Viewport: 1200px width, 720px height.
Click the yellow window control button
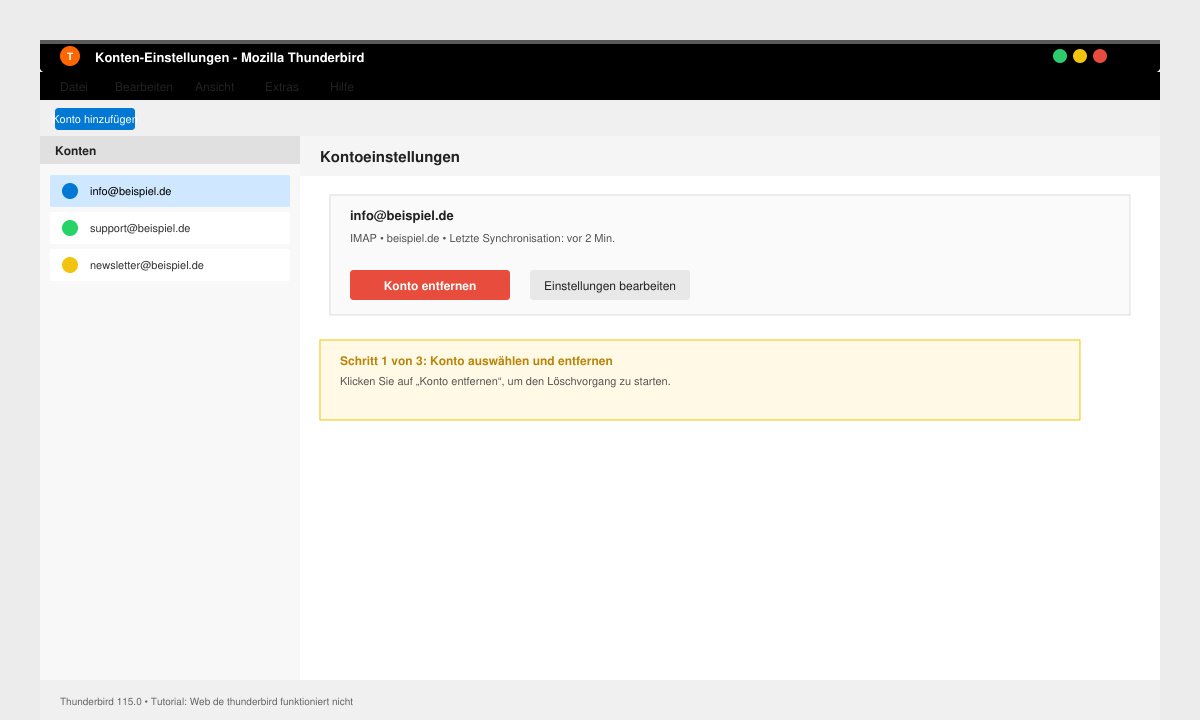point(1080,56)
